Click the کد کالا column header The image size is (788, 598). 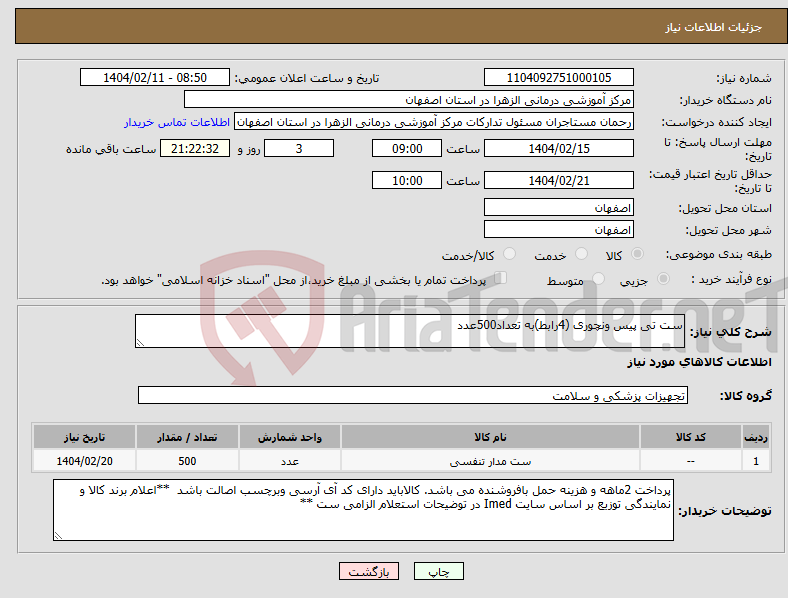(691, 437)
